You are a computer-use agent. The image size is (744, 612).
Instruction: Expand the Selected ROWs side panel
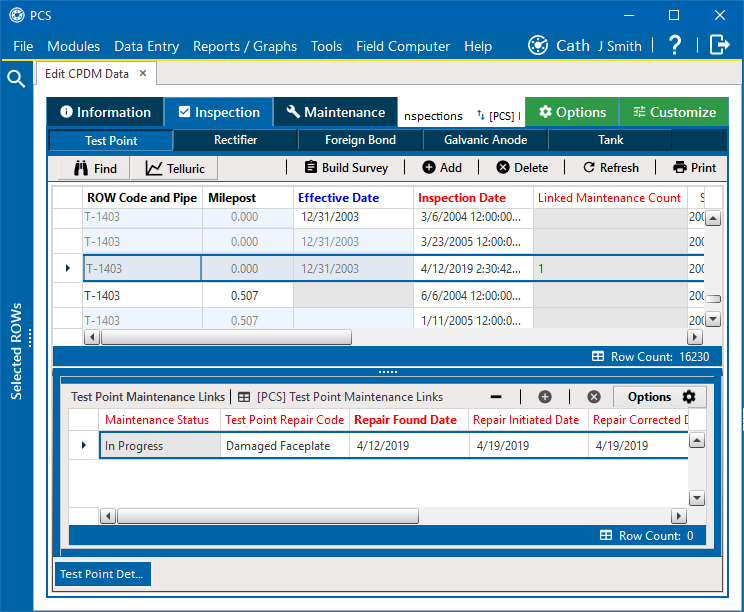click(16, 350)
